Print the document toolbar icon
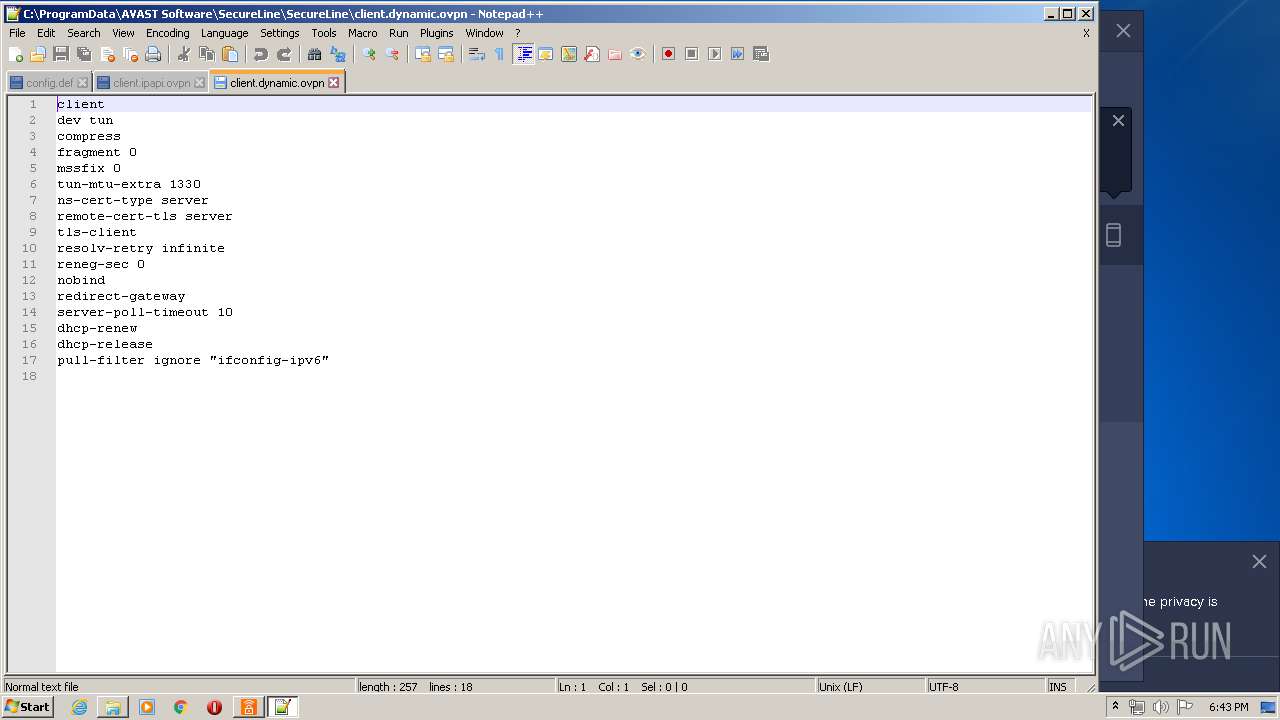Viewport: 1280px width, 720px height. click(153, 54)
